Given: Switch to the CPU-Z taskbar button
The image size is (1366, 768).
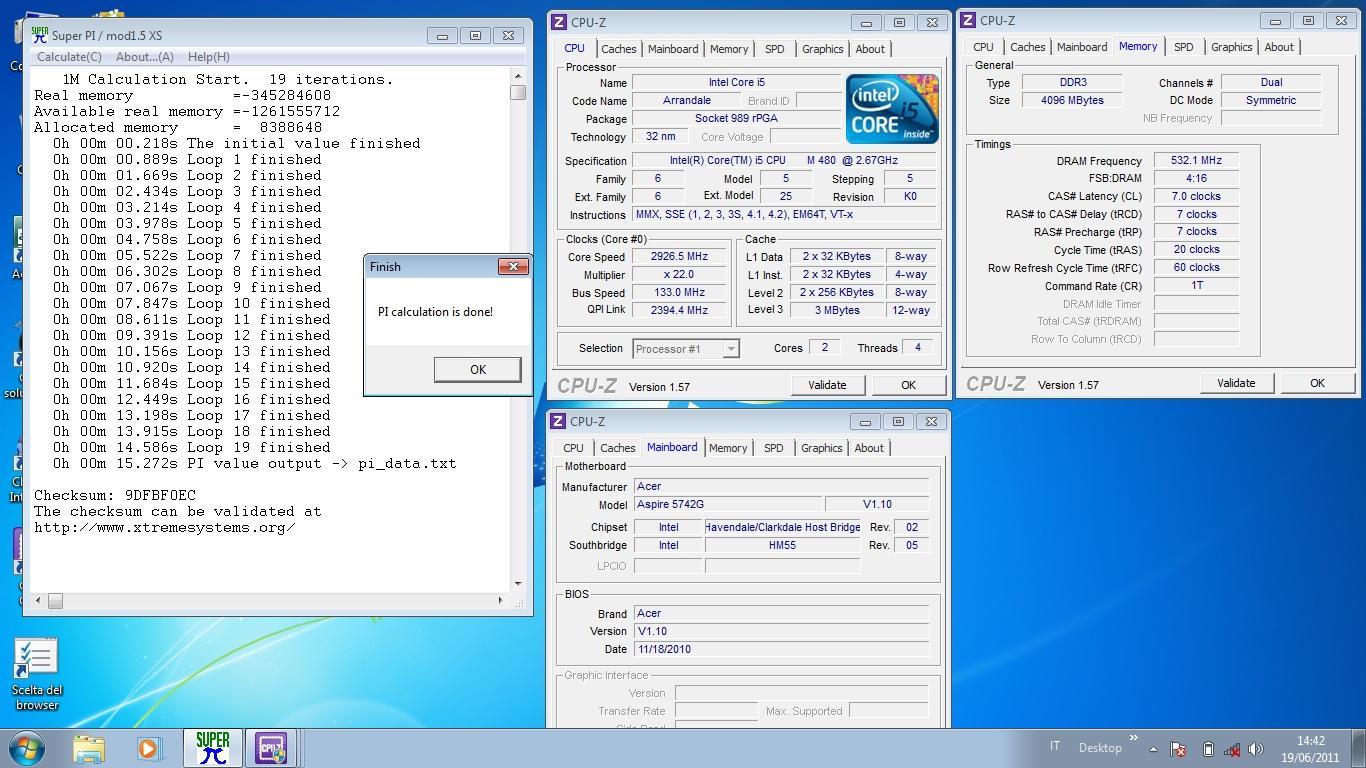Looking at the screenshot, I should coord(270,748).
